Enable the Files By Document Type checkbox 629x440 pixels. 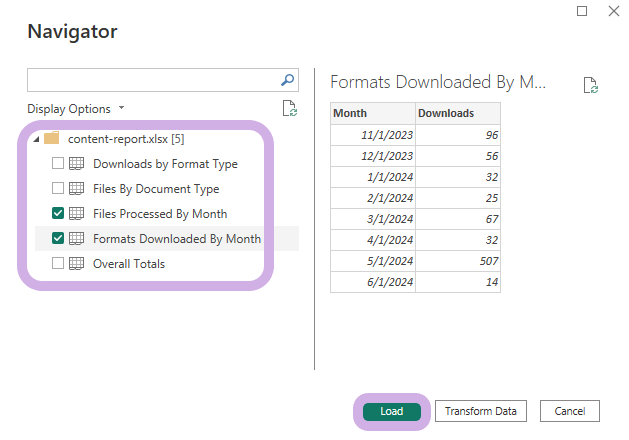(58, 188)
